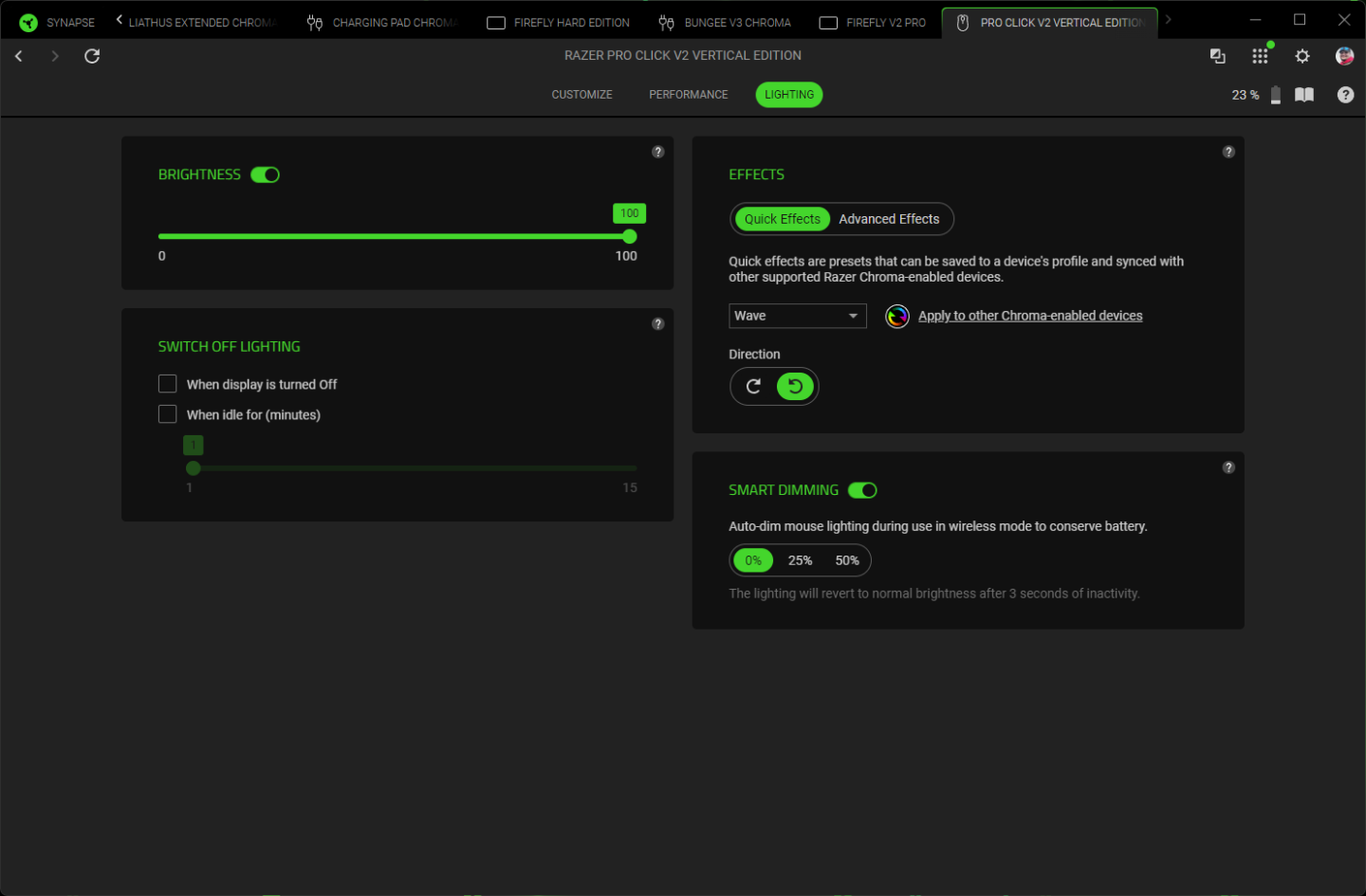The image size is (1366, 896).
Task: Select the 50% smart dimming option
Action: click(847, 560)
